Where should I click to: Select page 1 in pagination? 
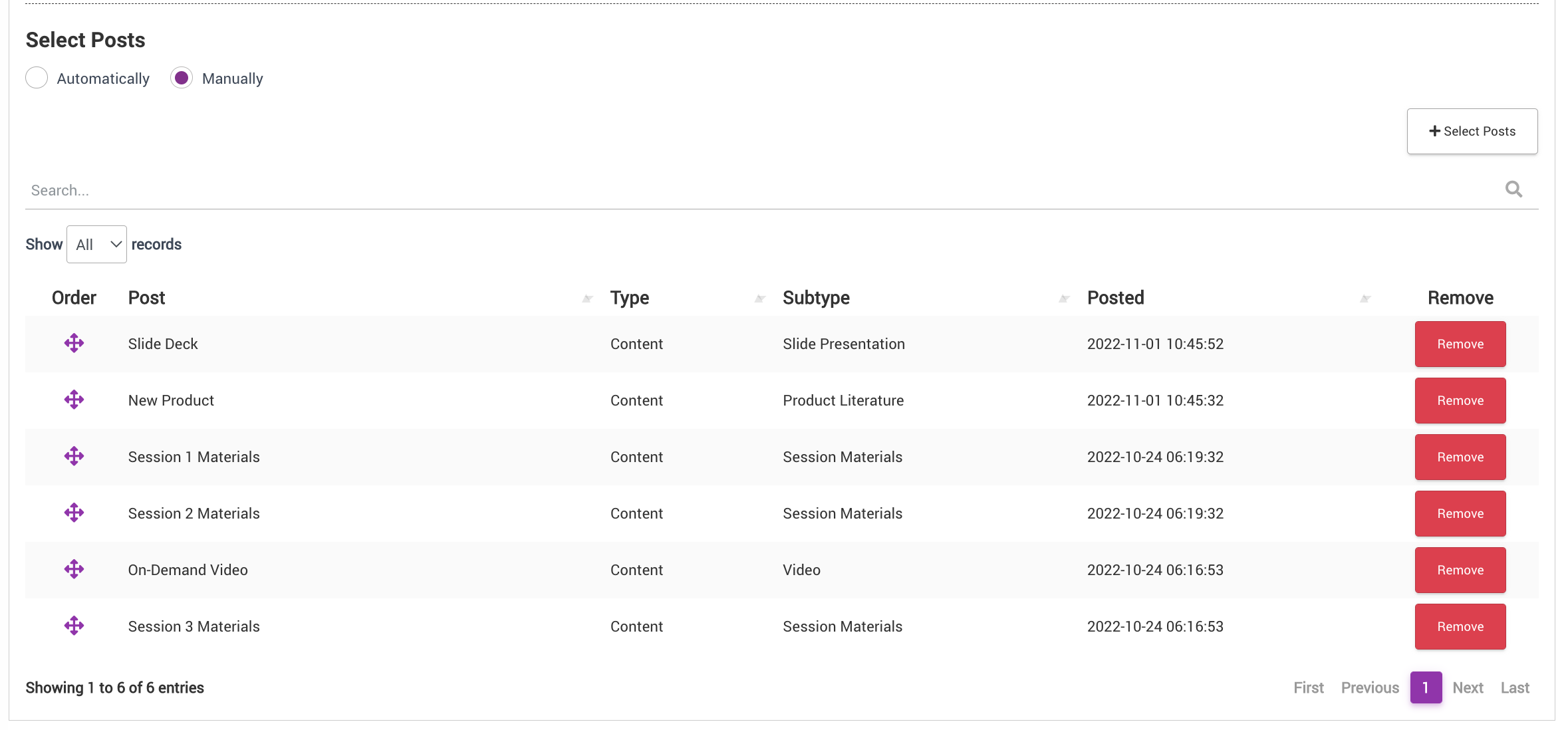click(x=1426, y=687)
